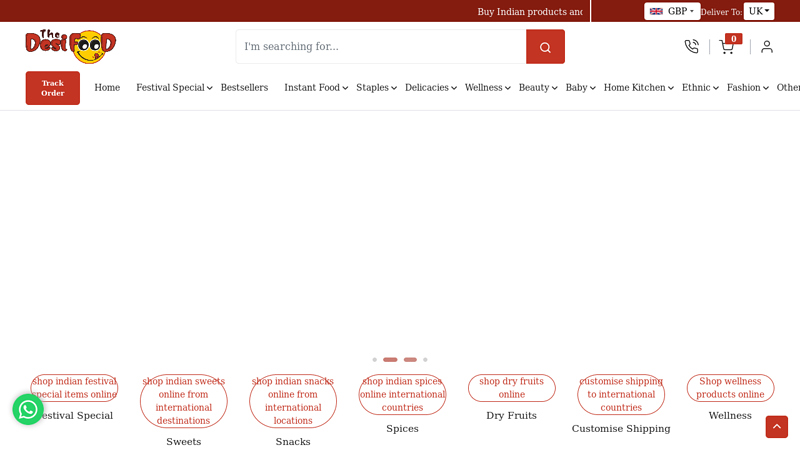800x450 pixels.
Task: Open the user account icon
Action: (767, 47)
